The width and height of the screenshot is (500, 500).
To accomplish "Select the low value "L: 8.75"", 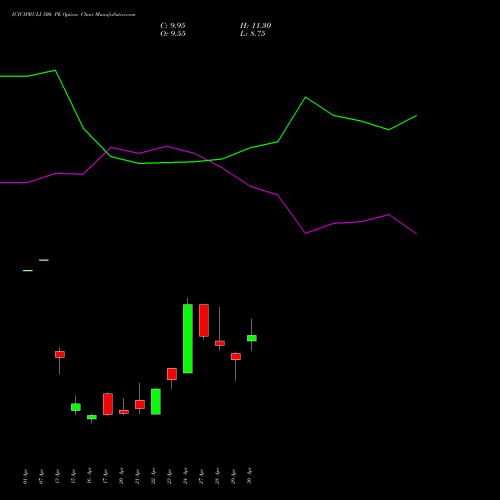I will click(253, 34).
